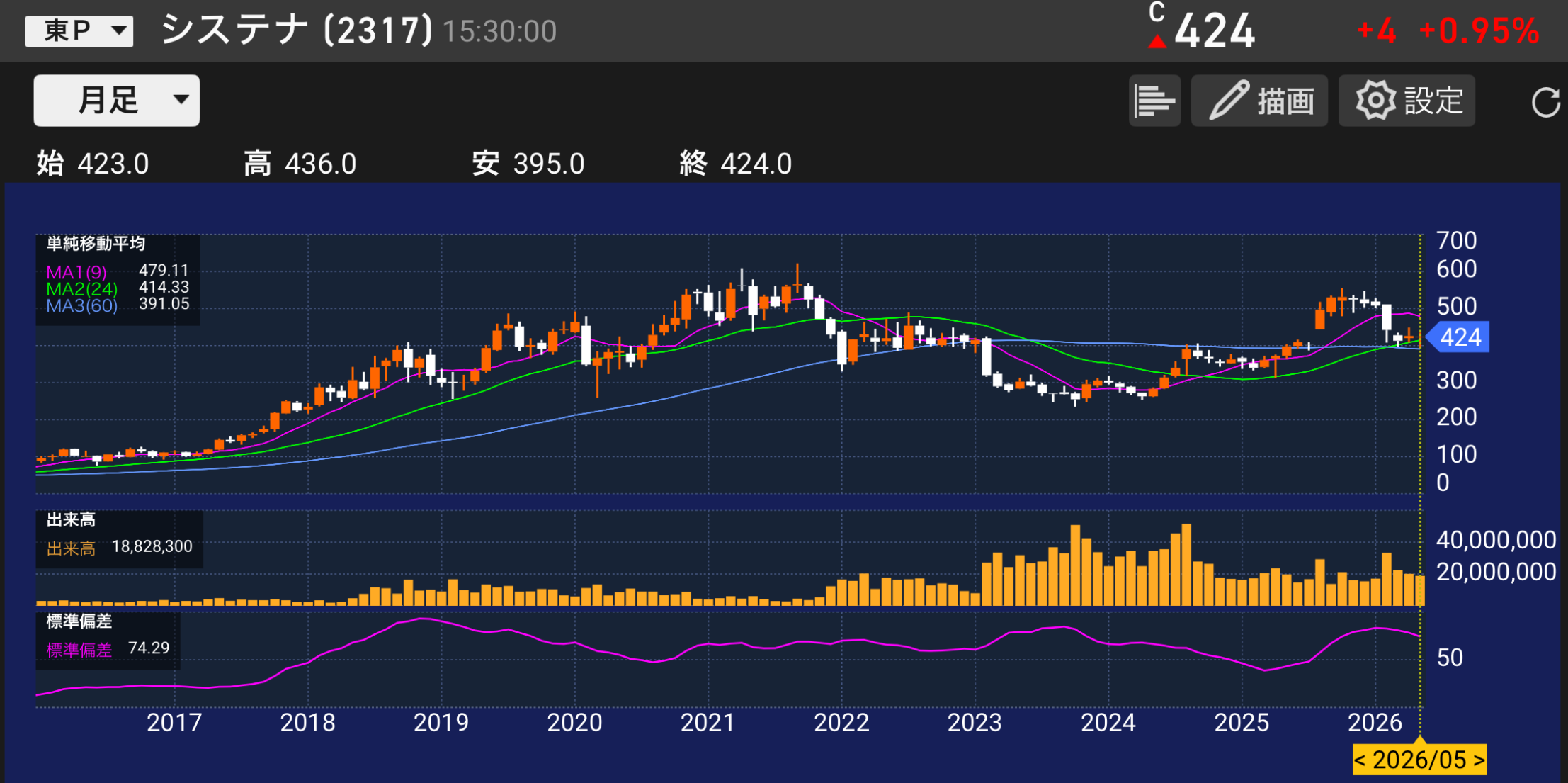1568x783 pixels.
Task: Click the 終 424.0 close price
Action: pyautogui.click(x=736, y=164)
